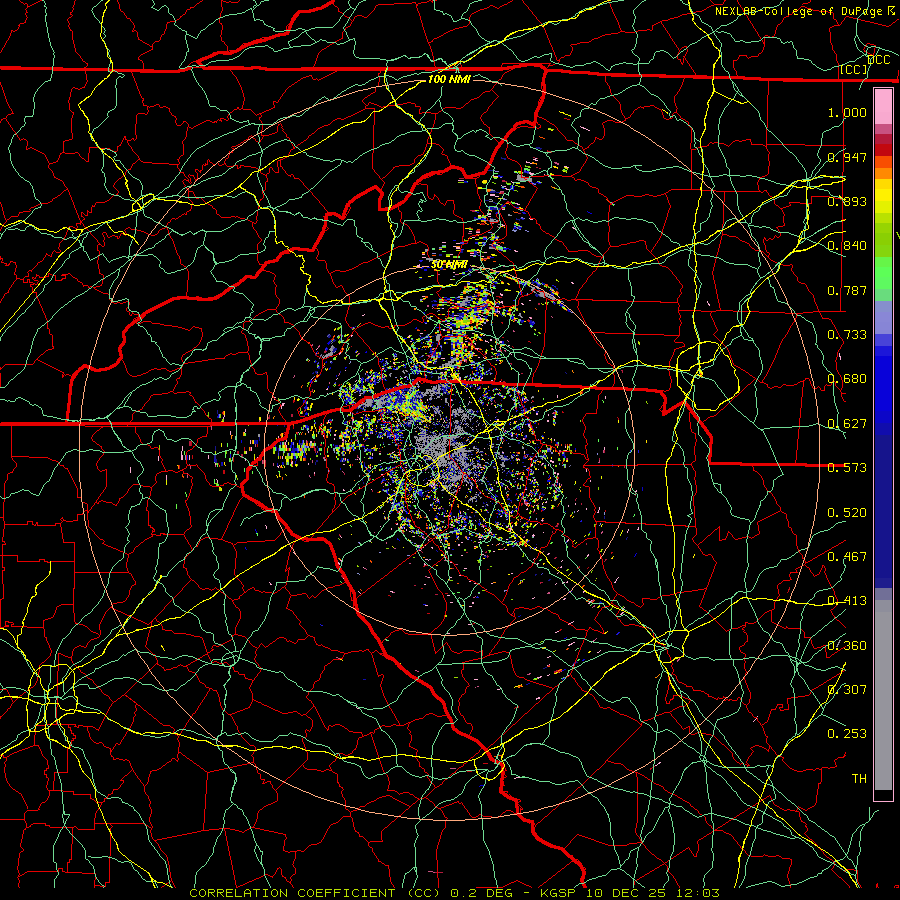This screenshot has width=900, height=900.
Task: Click the 0.360 scale value
Action: (x=847, y=646)
